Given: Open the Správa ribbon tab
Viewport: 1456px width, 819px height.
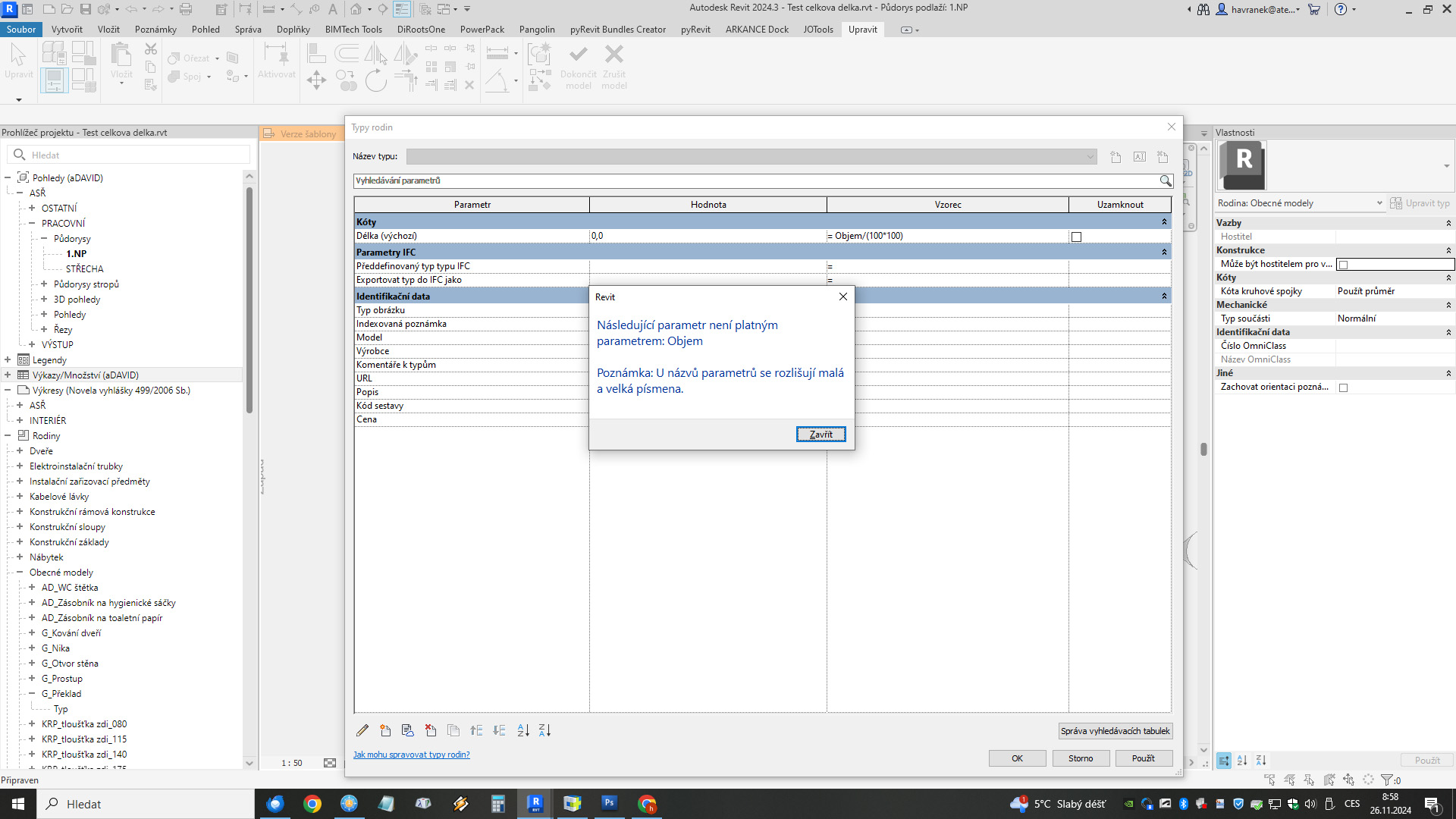Looking at the screenshot, I should tap(247, 30).
